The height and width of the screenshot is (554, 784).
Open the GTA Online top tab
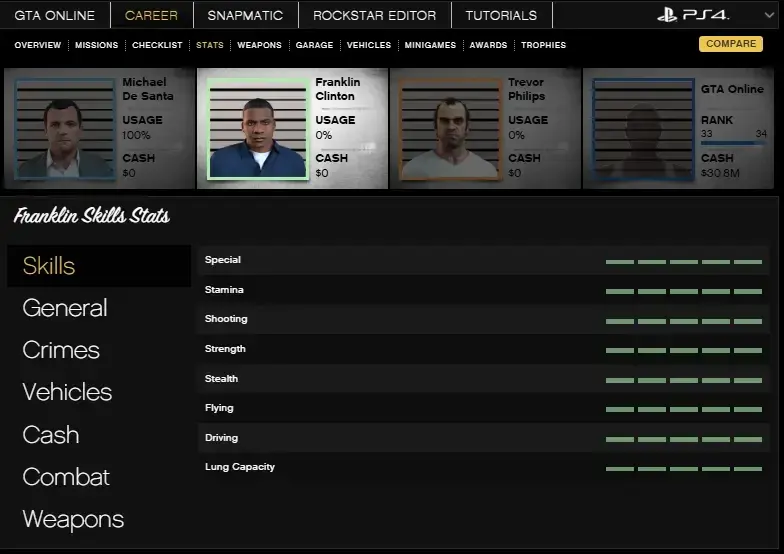click(54, 15)
